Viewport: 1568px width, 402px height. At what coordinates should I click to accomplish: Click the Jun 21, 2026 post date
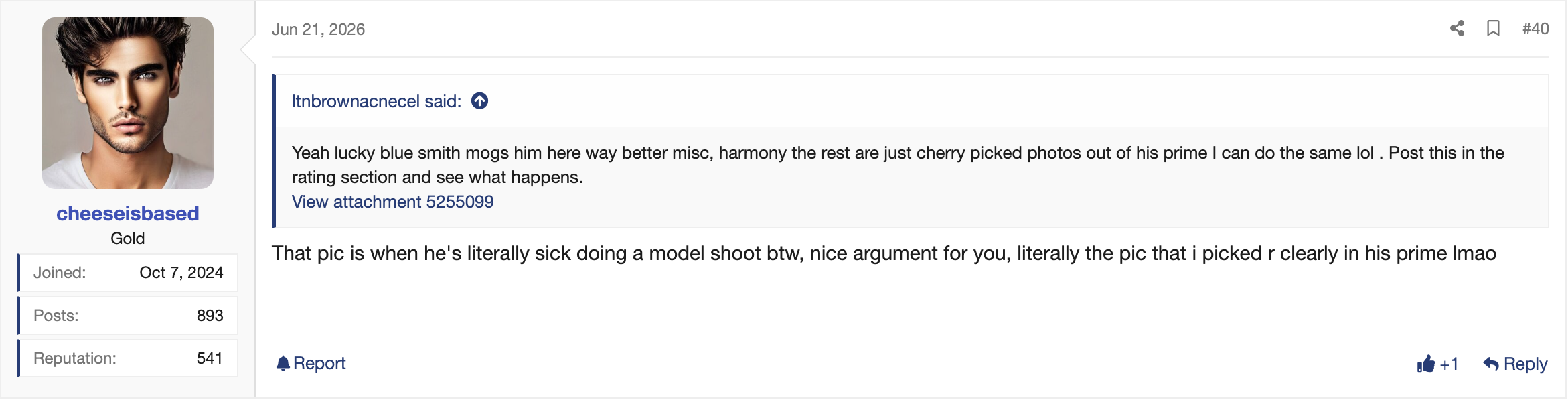[318, 29]
